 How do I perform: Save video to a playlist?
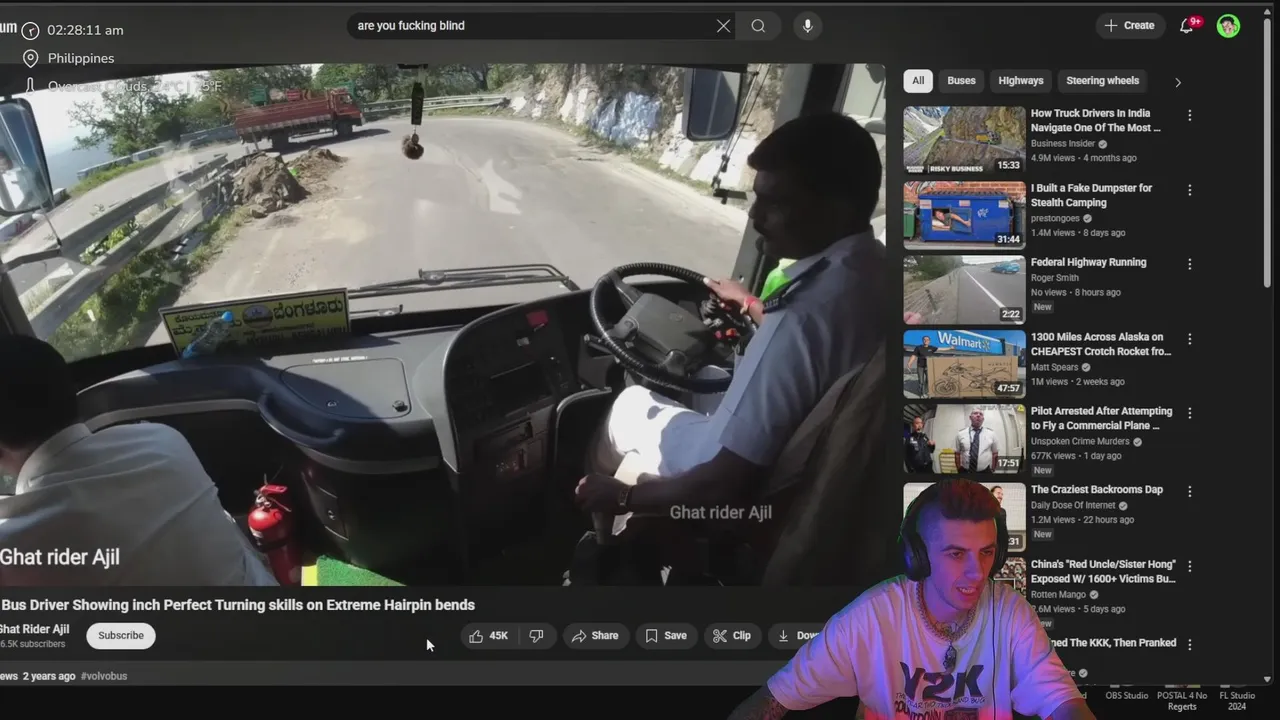[666, 636]
